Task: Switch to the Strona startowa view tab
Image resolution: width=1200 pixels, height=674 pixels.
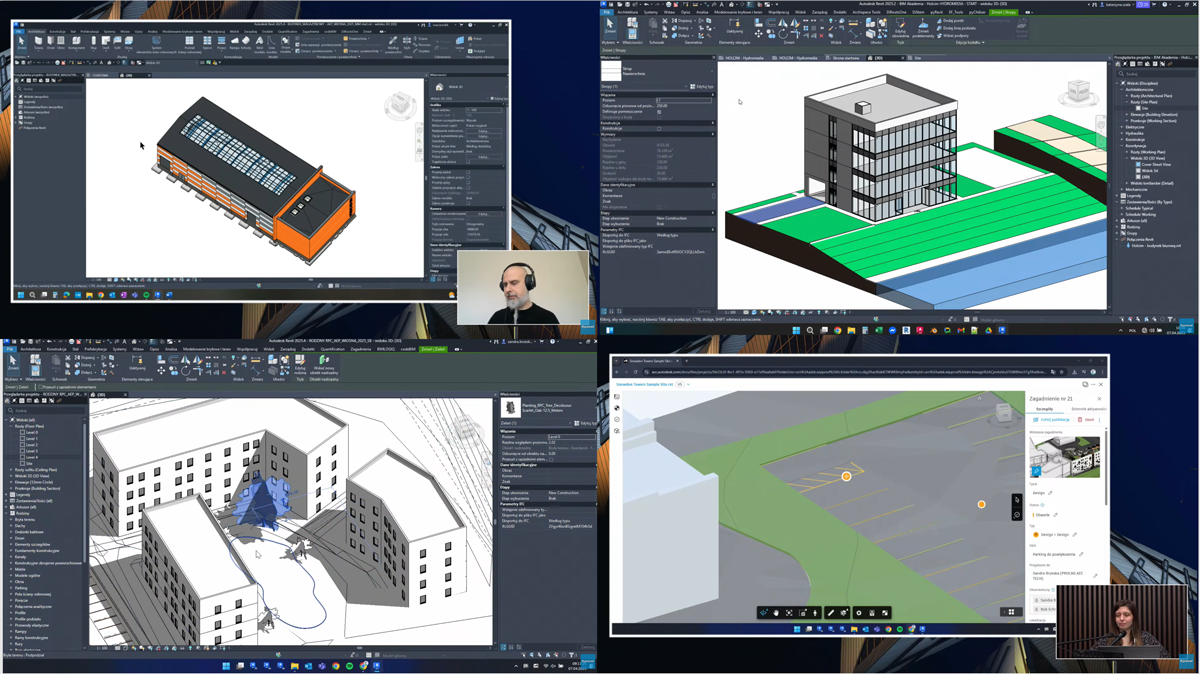Action: pyautogui.click(x=845, y=58)
